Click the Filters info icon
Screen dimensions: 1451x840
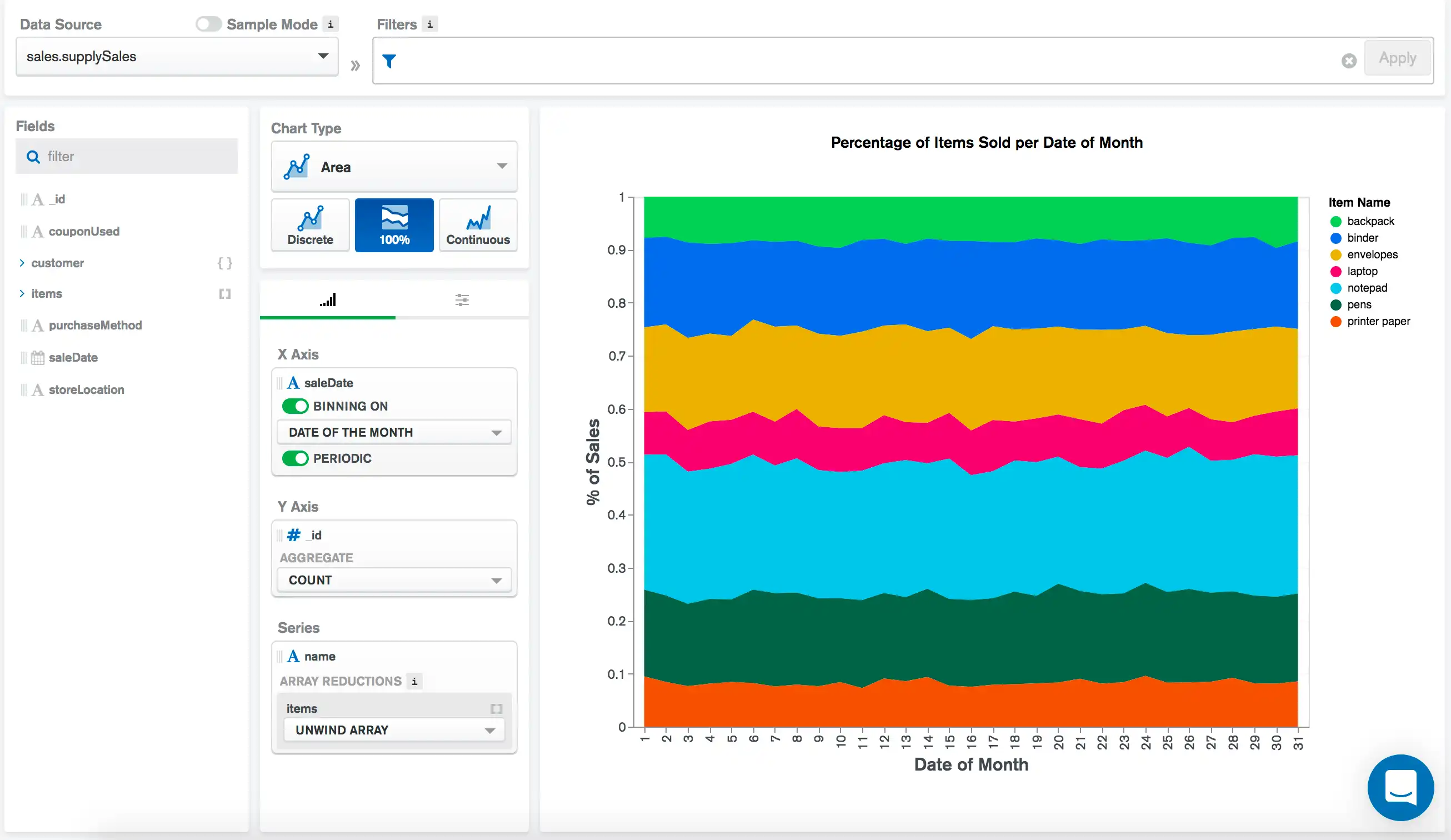(x=429, y=24)
